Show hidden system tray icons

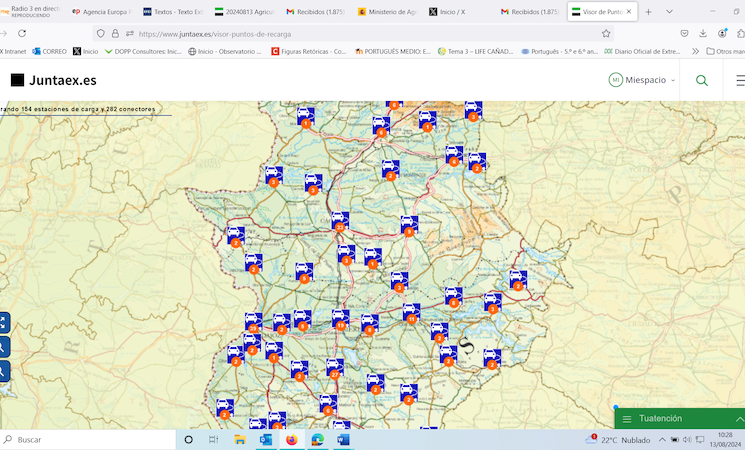[x=661, y=440]
